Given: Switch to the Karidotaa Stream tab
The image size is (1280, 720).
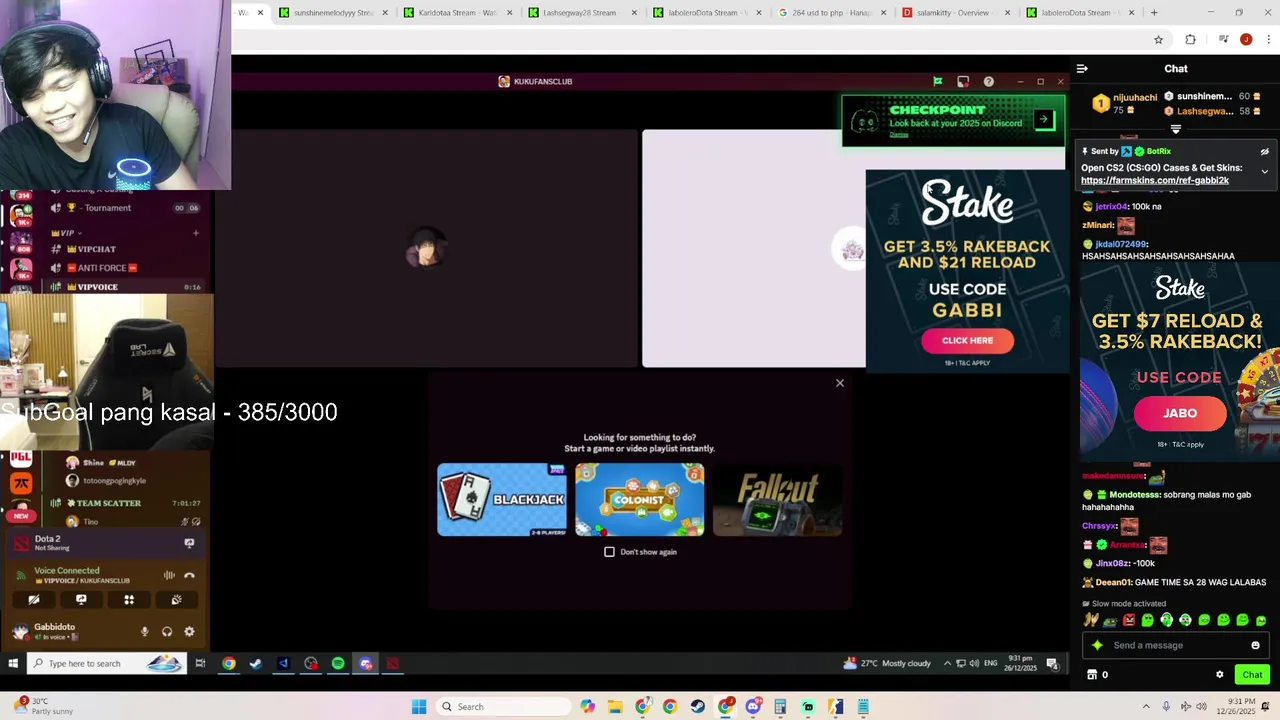Looking at the screenshot, I should (x=456, y=13).
